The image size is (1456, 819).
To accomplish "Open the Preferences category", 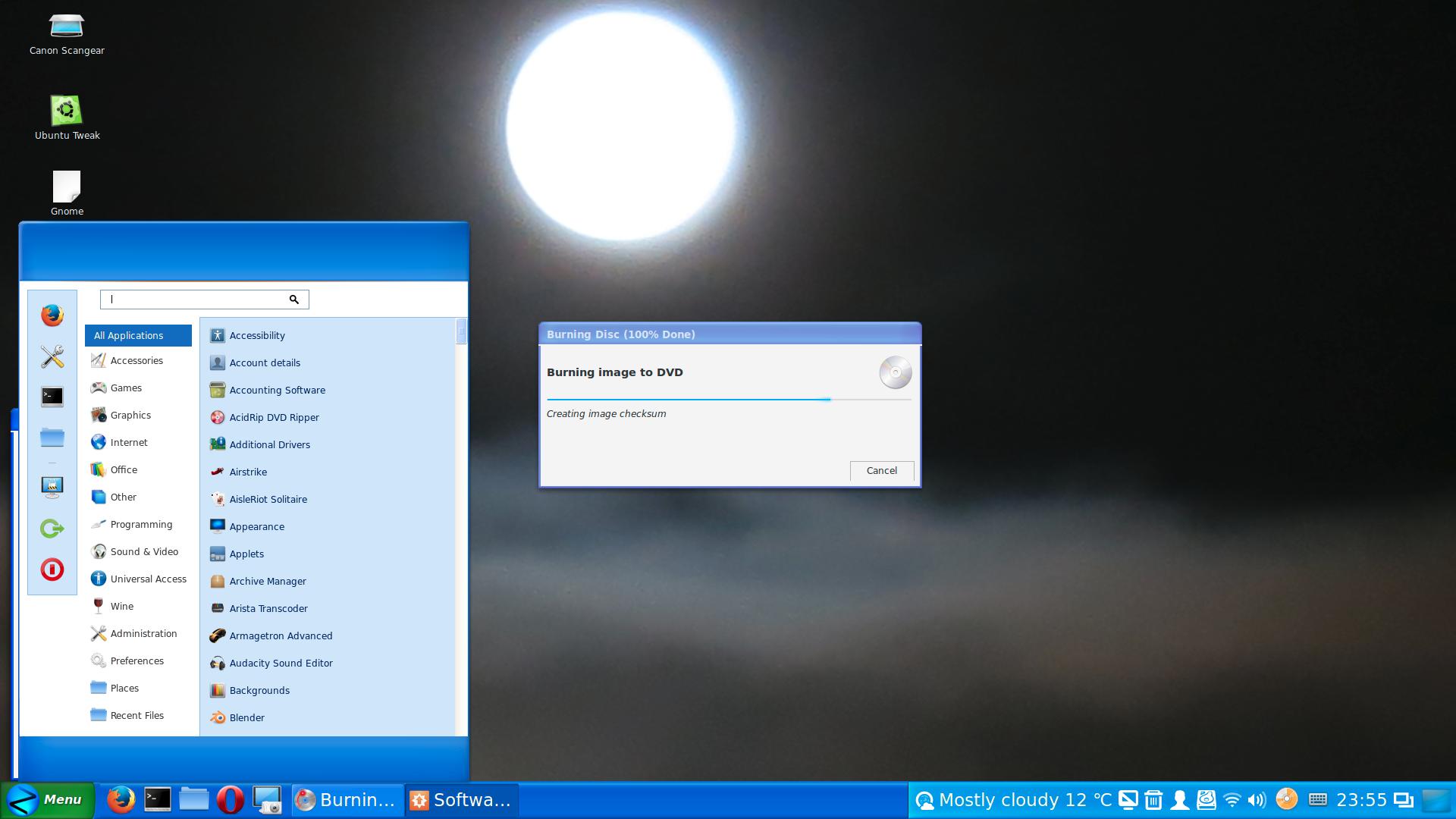I will point(136,661).
